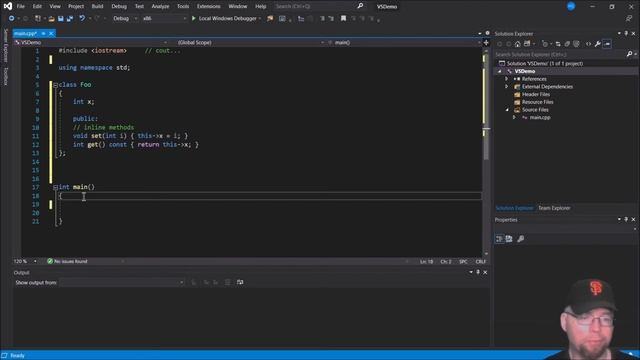640x360 pixels.
Task: Switch to the Solution Explorer tab
Action: coord(514,208)
